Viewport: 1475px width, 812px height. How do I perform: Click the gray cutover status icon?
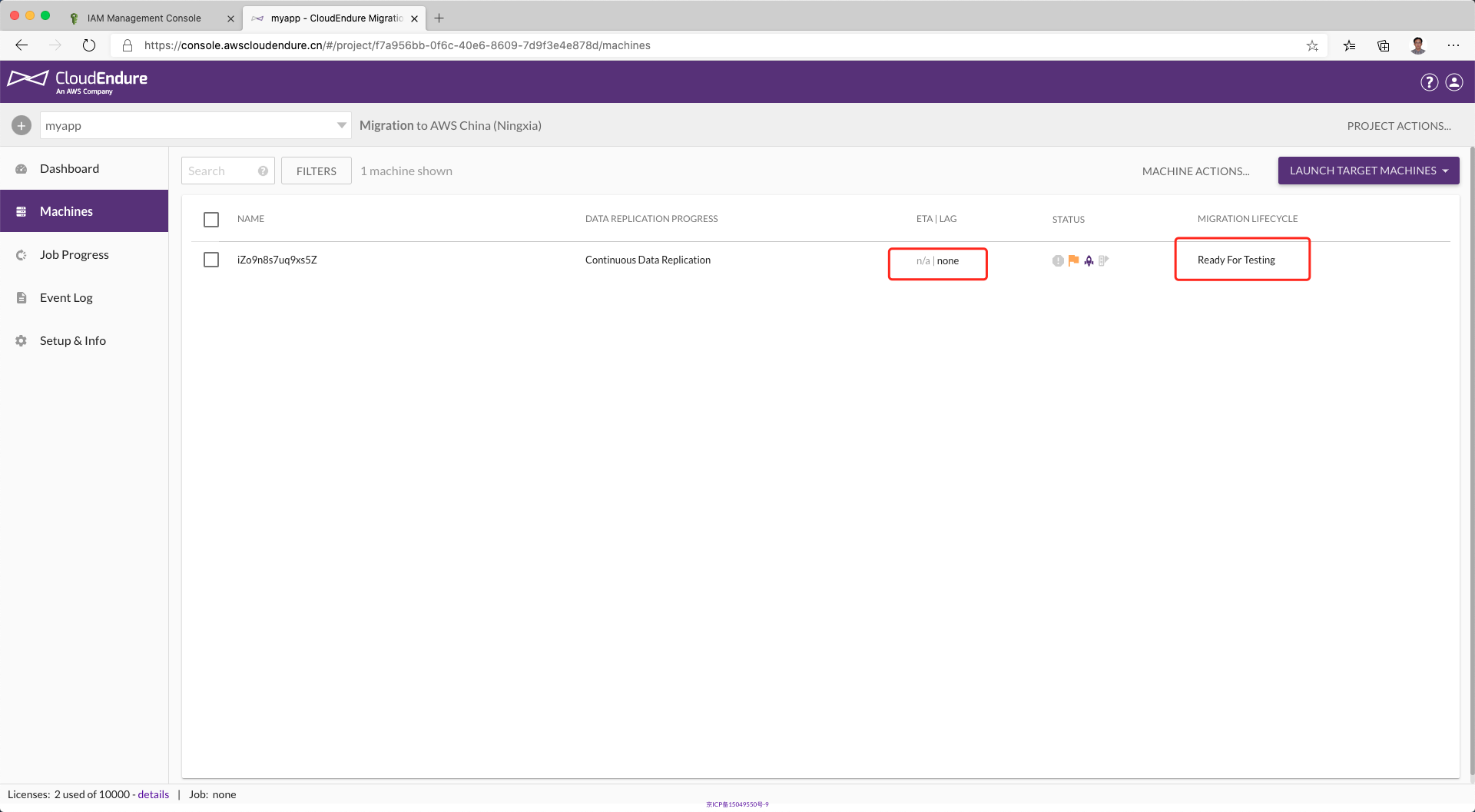tap(1103, 260)
